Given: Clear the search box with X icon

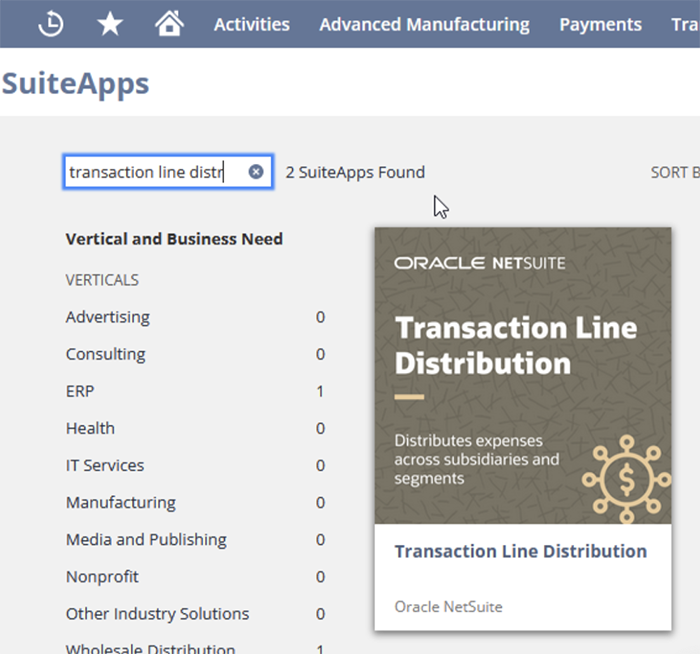Looking at the screenshot, I should 256,172.
